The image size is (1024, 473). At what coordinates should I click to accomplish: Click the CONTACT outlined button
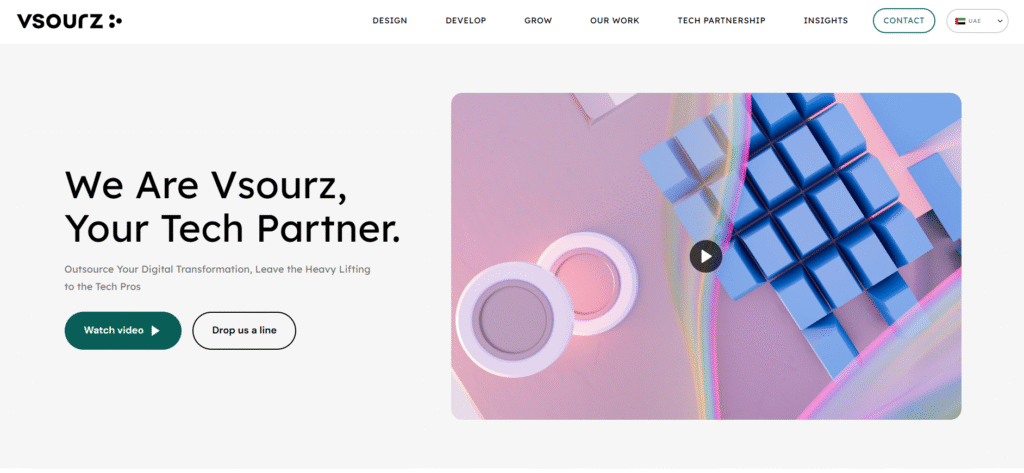904,21
